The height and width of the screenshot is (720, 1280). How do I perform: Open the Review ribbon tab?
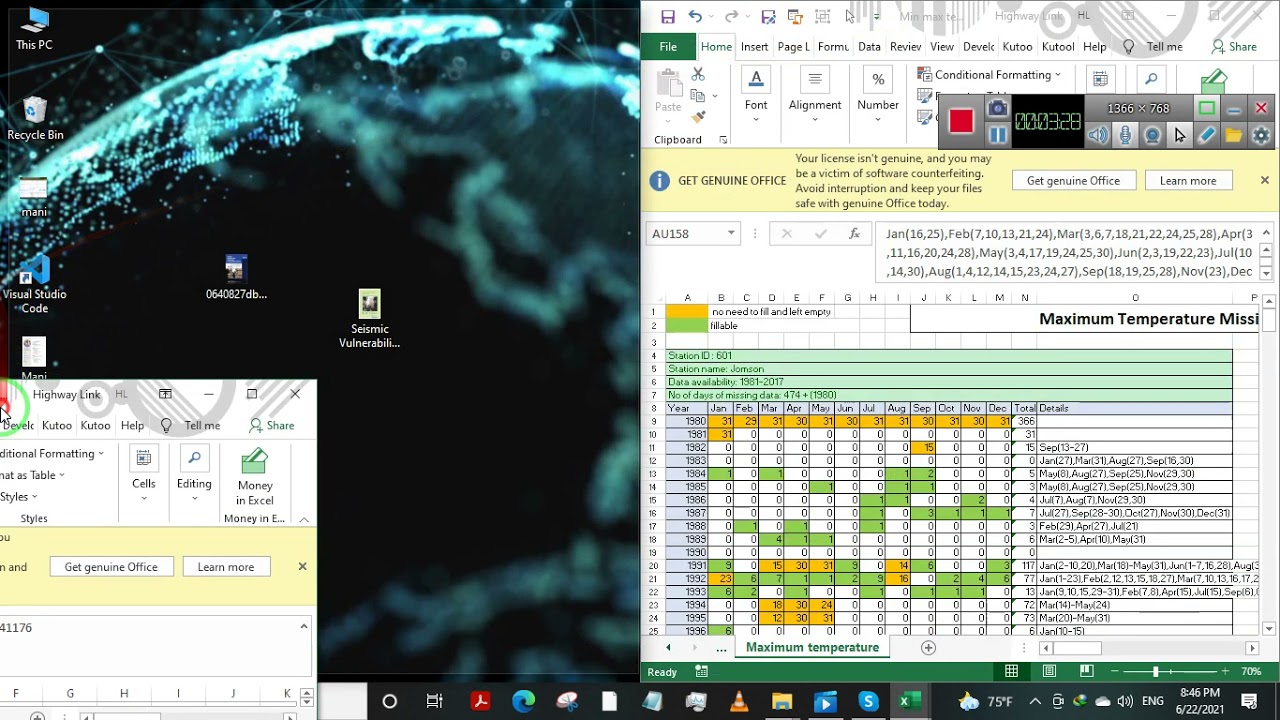tap(905, 47)
